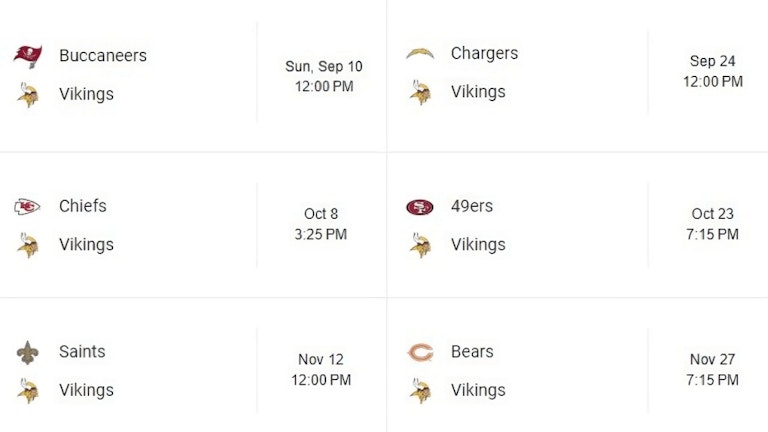This screenshot has width=768, height=432.
Task: Open the Chargers team name
Action: [484, 53]
